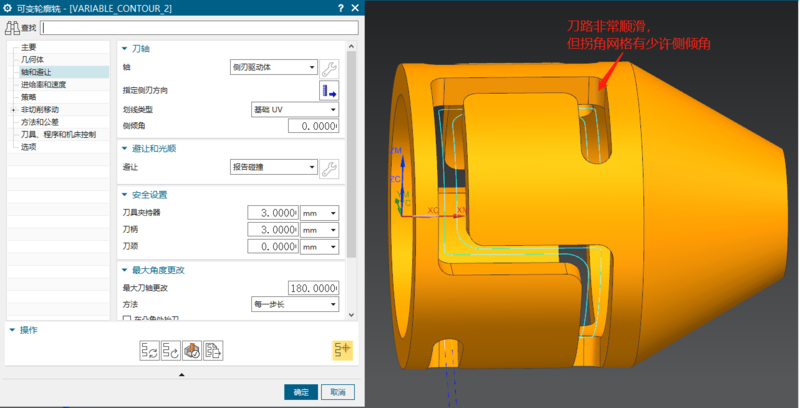
Task: Select 进给率和速度 in the left tree
Action: coord(43,84)
